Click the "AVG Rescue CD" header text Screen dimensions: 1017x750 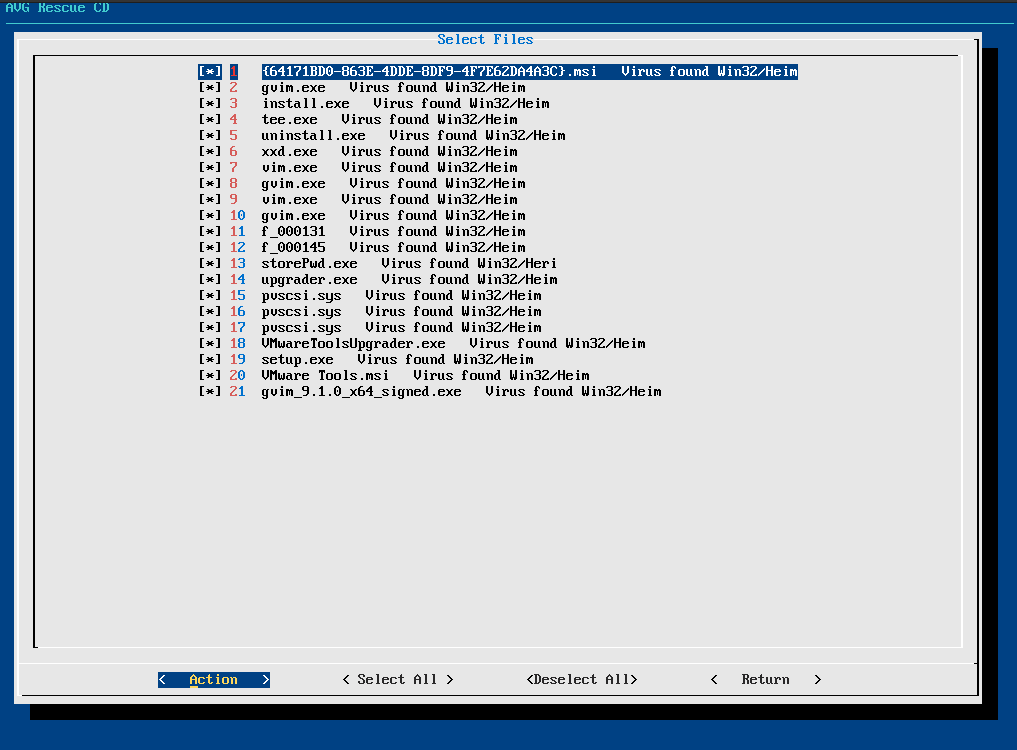coord(57,8)
